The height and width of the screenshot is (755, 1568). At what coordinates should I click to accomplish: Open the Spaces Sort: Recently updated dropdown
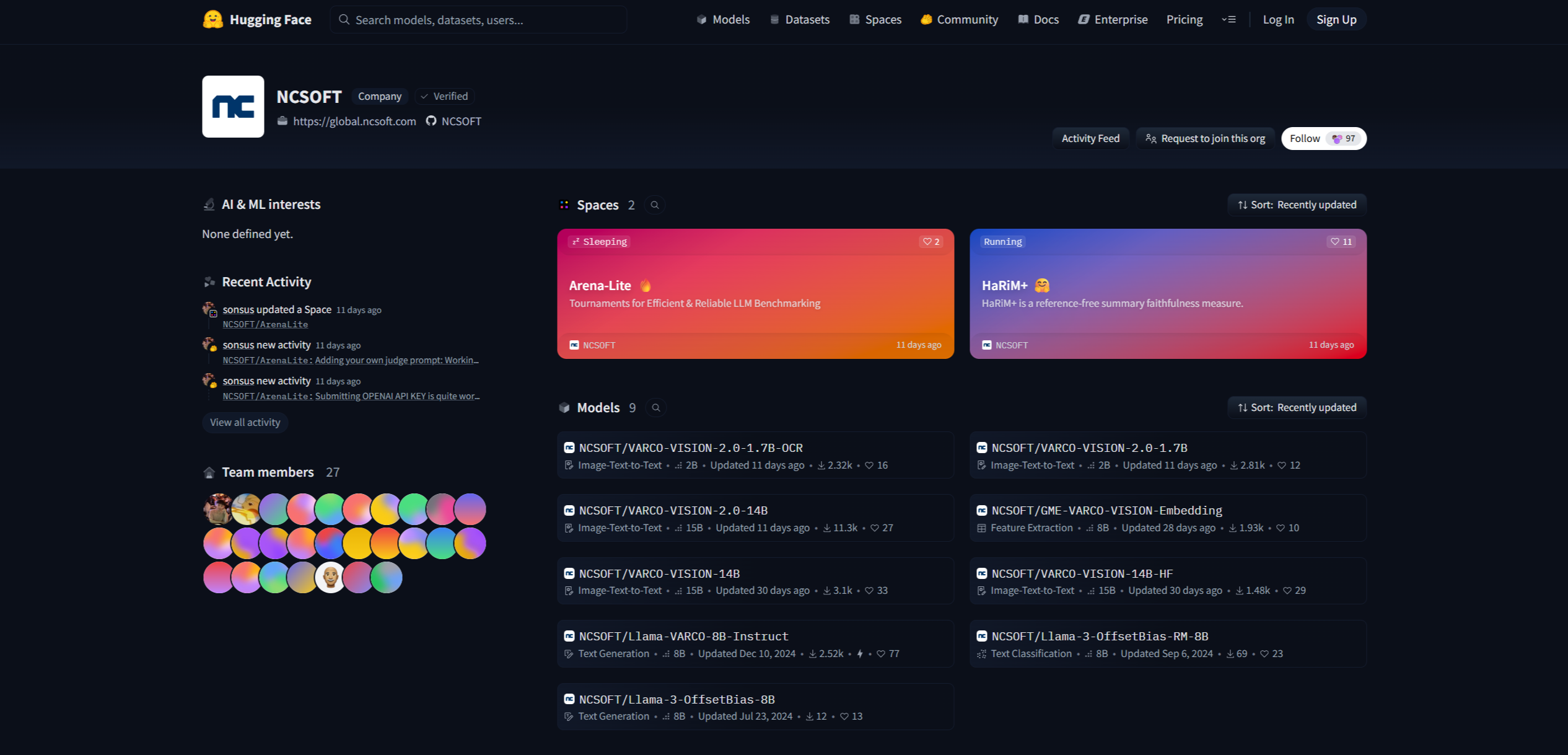click(1297, 205)
